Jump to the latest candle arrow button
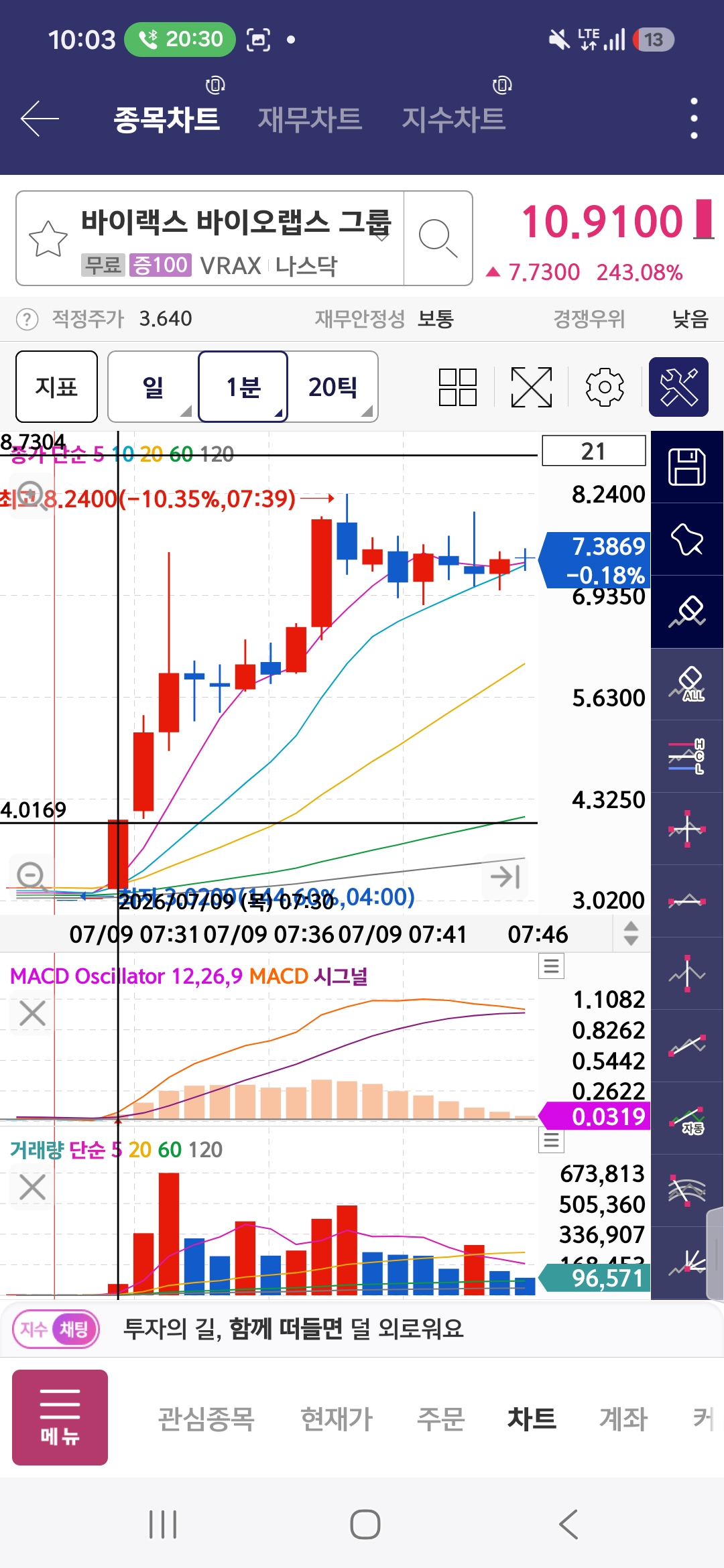The height and width of the screenshot is (1568, 724). (x=505, y=876)
